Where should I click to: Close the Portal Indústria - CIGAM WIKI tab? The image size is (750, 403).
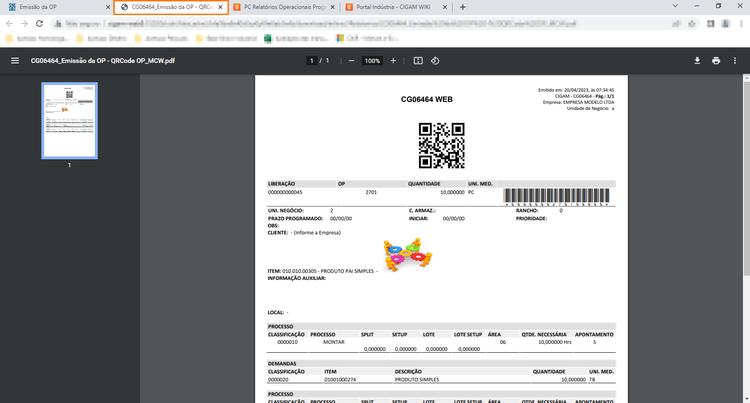(445, 7)
